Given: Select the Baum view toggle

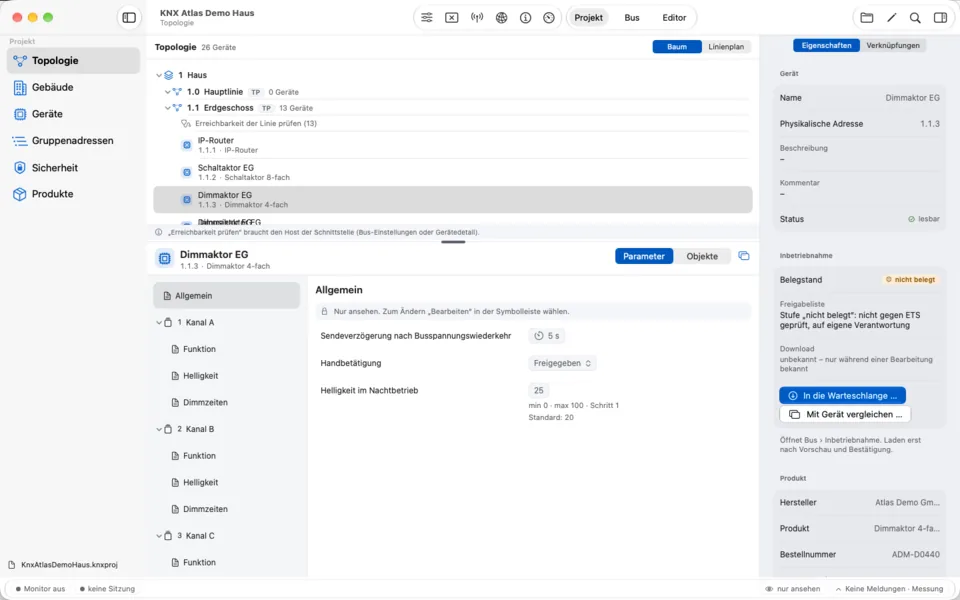Looking at the screenshot, I should pos(677,47).
